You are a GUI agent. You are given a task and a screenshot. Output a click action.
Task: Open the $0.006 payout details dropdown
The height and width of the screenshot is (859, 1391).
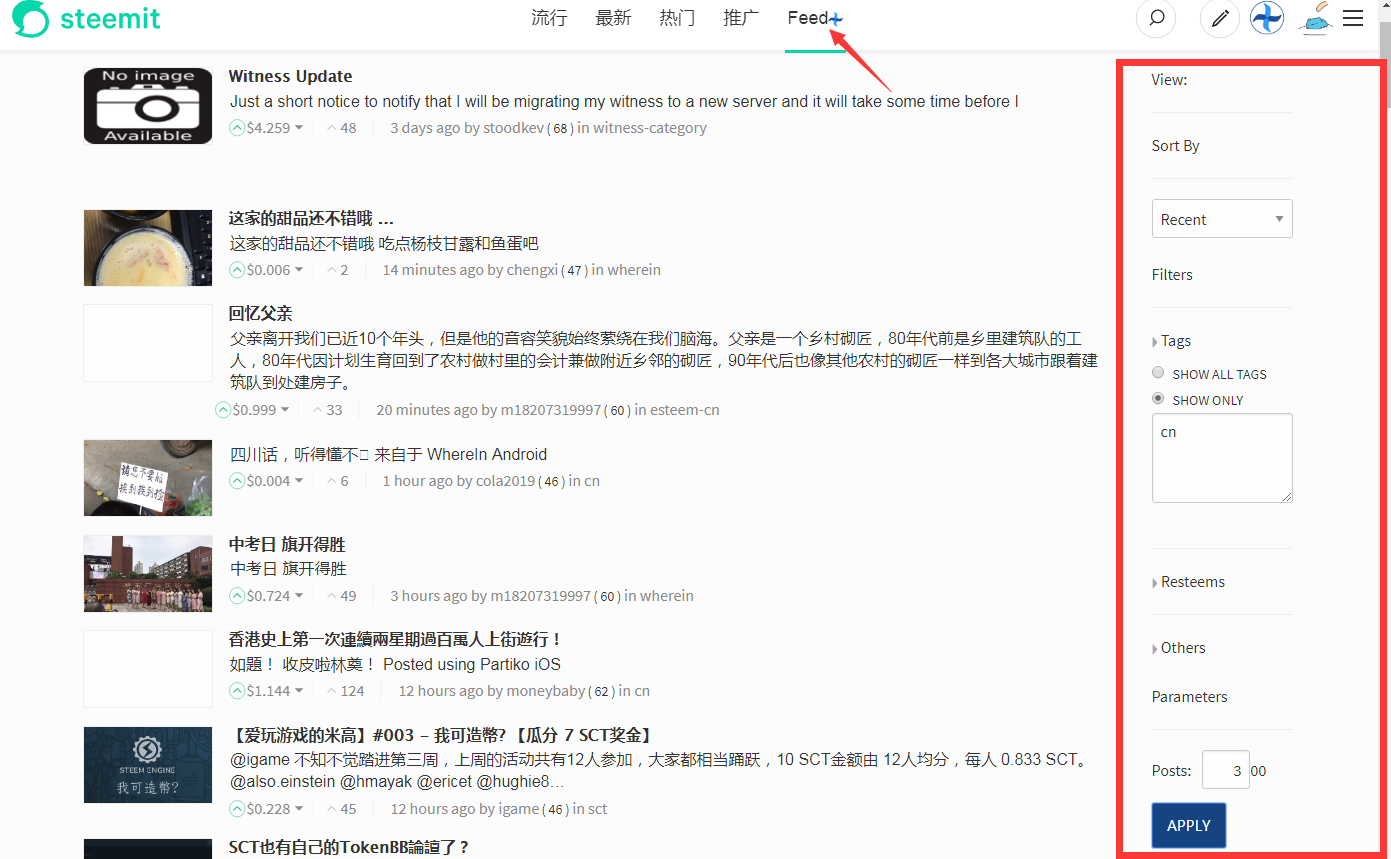275,270
